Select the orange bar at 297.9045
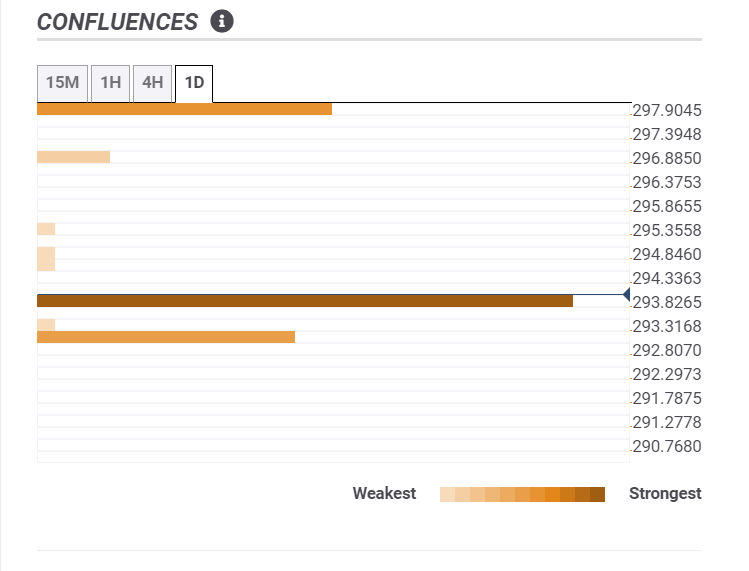749x571 pixels. point(184,108)
